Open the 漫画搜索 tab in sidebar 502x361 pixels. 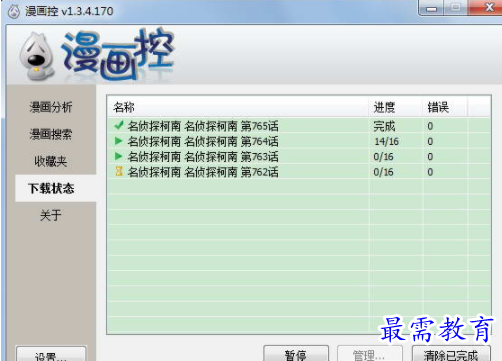click(51, 134)
